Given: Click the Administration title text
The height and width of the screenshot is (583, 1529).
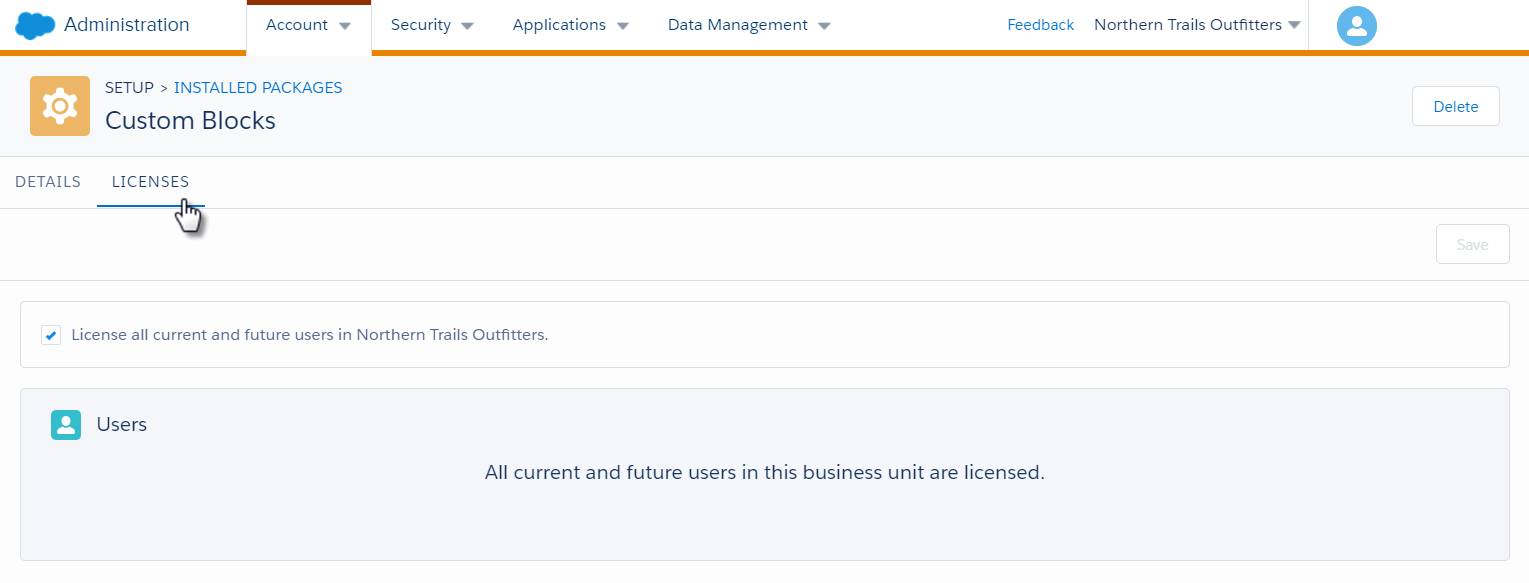Looking at the screenshot, I should [x=126, y=25].
